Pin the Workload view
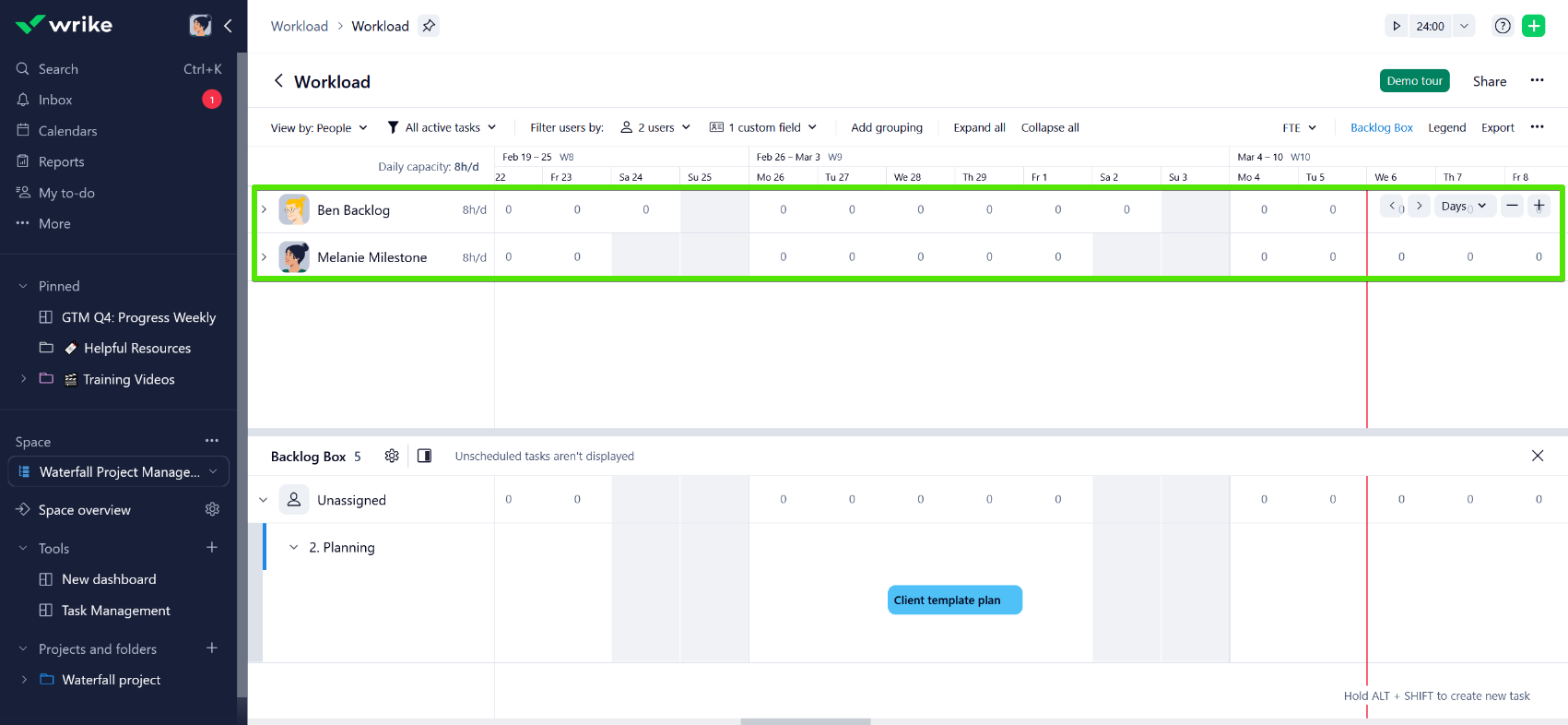Screen dimensions: 1568x725 click(429, 26)
